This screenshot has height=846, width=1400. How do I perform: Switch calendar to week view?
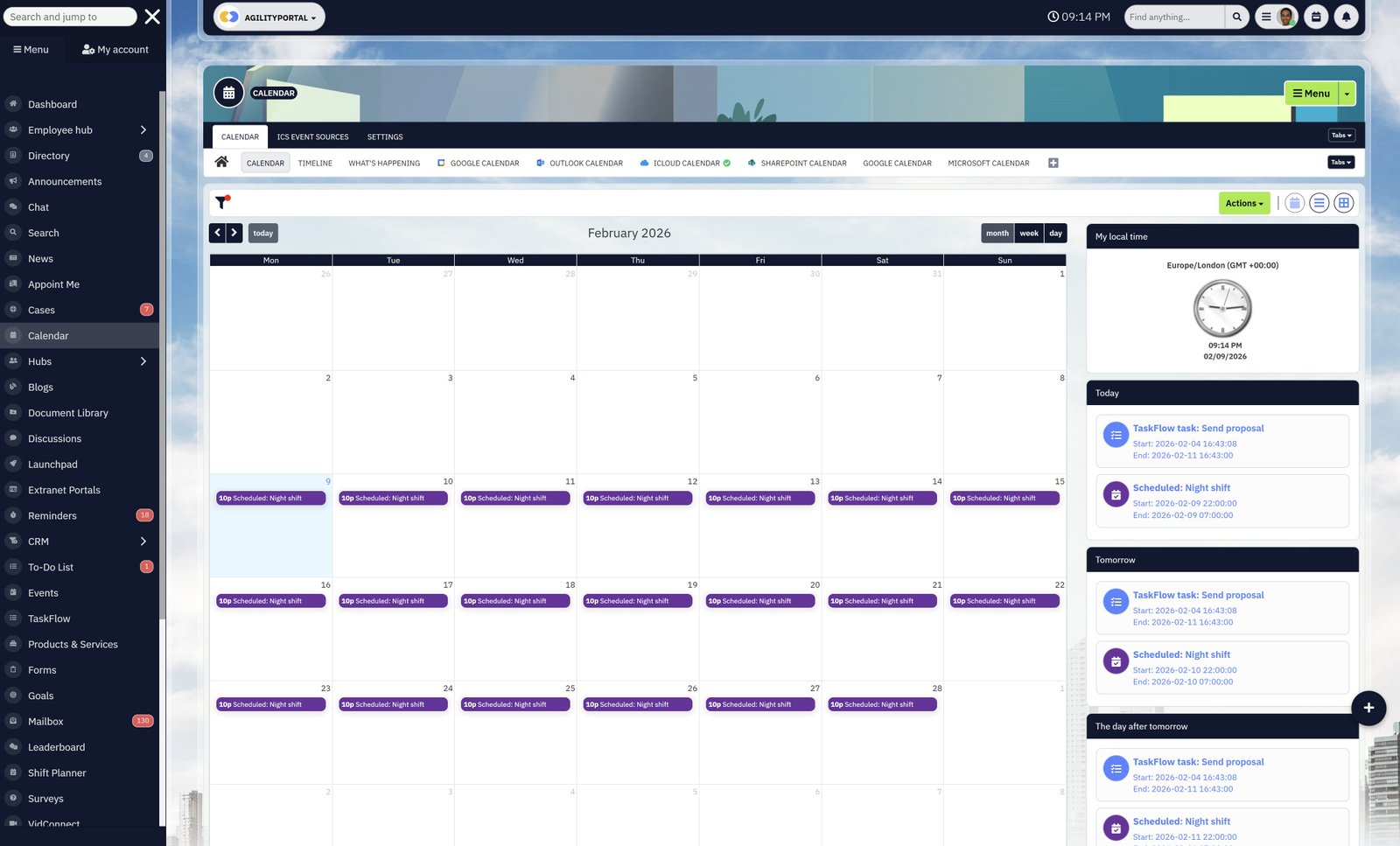1029,233
